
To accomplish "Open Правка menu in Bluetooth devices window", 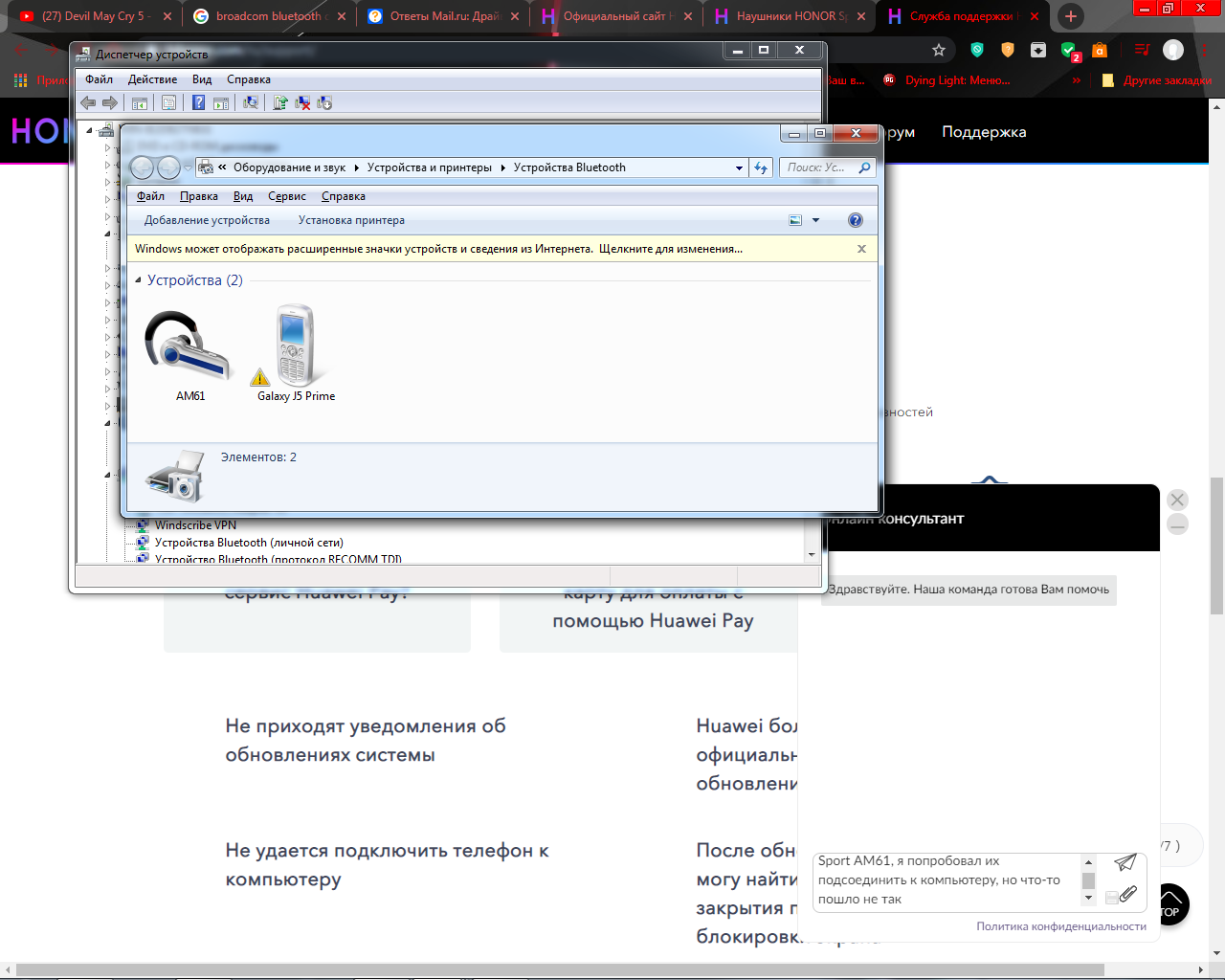I will click(x=199, y=196).
